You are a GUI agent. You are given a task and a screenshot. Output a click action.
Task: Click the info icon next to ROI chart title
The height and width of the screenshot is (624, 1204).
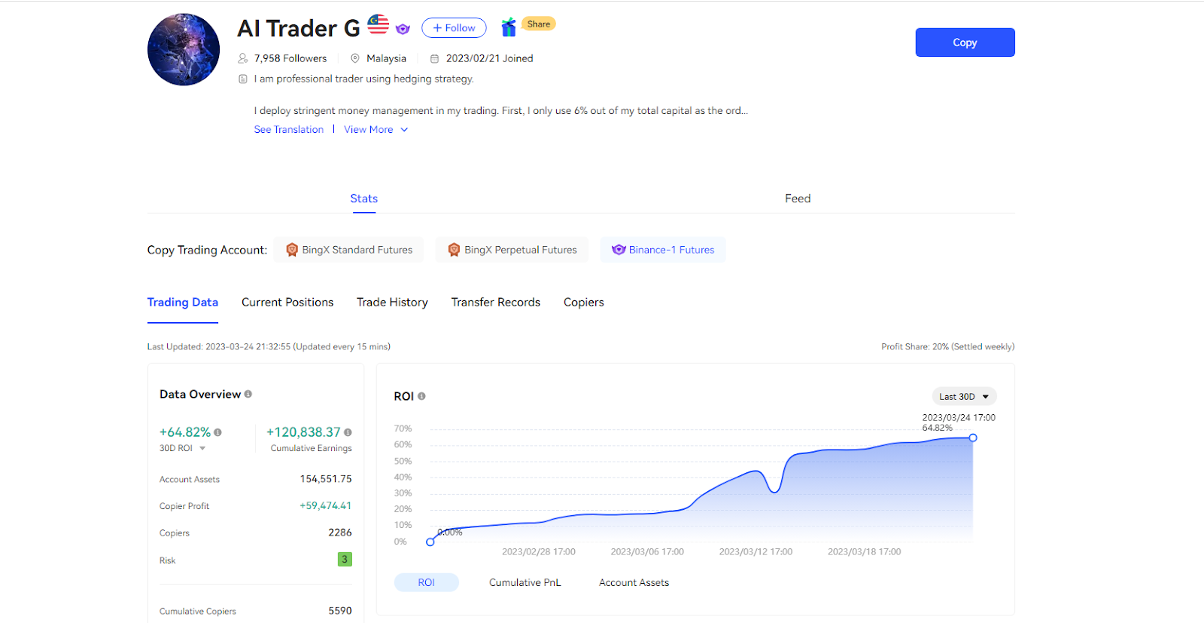click(421, 396)
